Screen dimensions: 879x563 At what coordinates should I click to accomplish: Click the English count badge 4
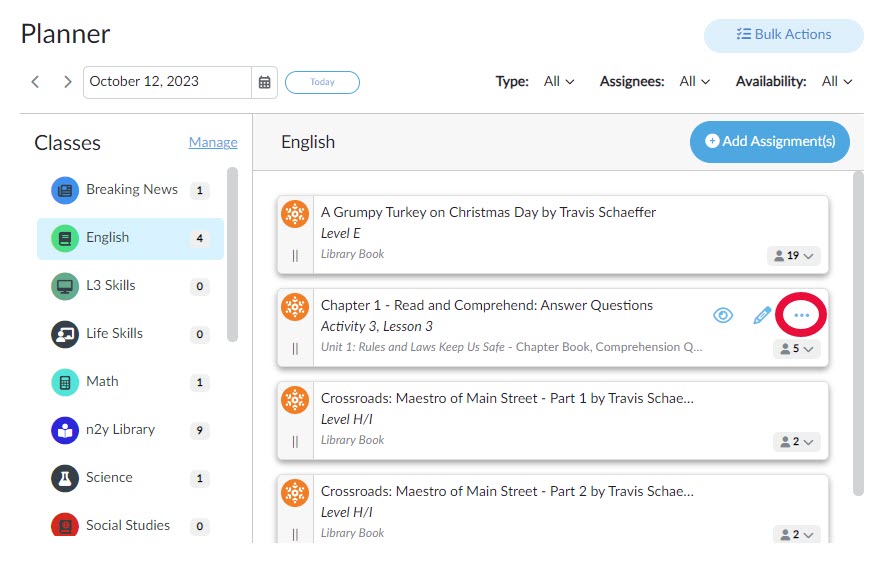coord(200,238)
